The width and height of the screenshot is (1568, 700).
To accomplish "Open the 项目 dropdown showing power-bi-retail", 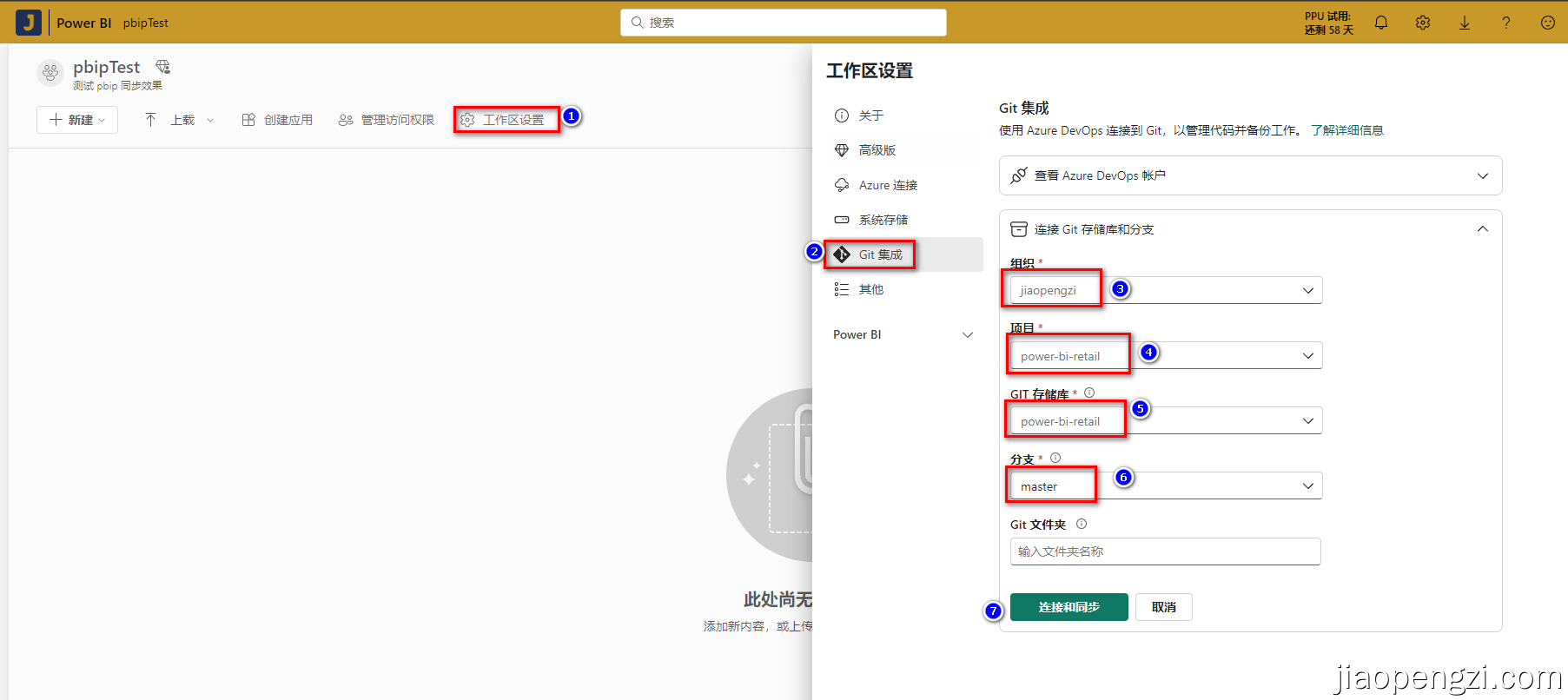I will tap(1166, 355).
